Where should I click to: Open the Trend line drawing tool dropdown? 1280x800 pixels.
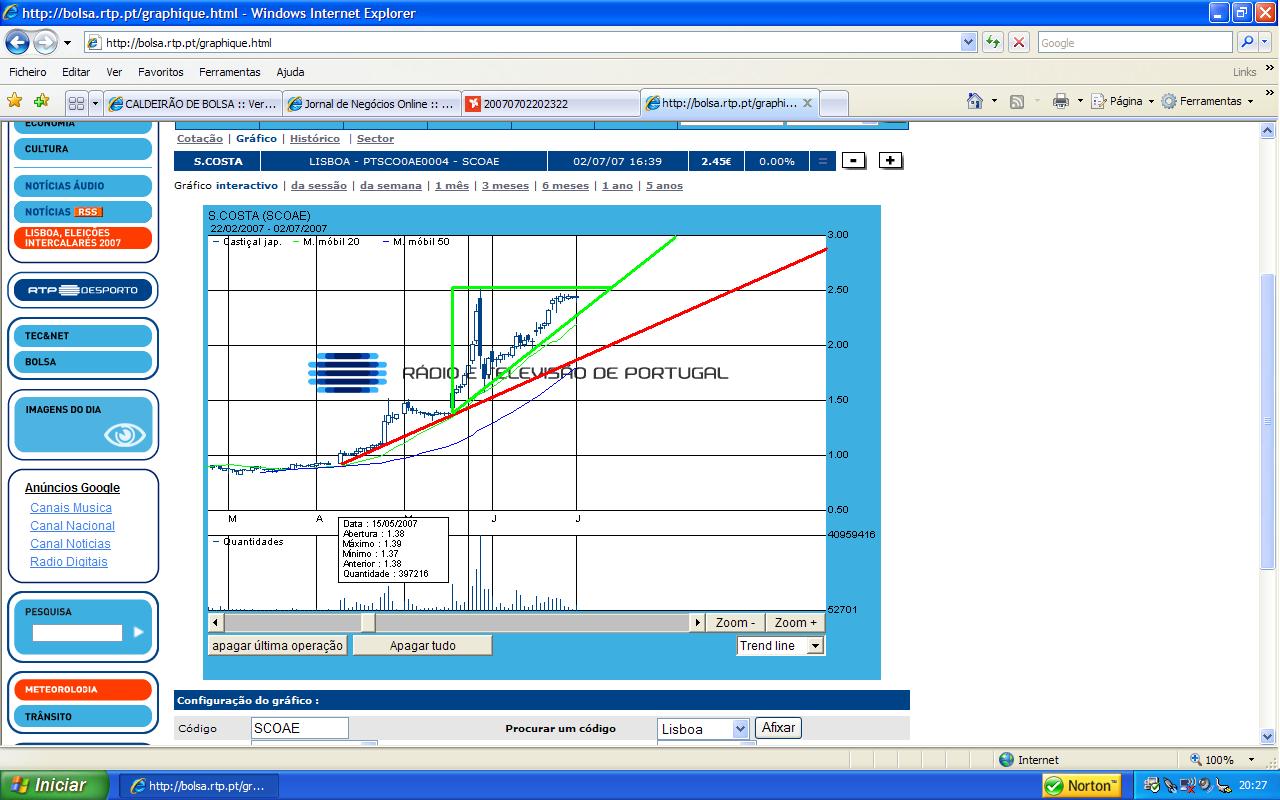(x=780, y=646)
